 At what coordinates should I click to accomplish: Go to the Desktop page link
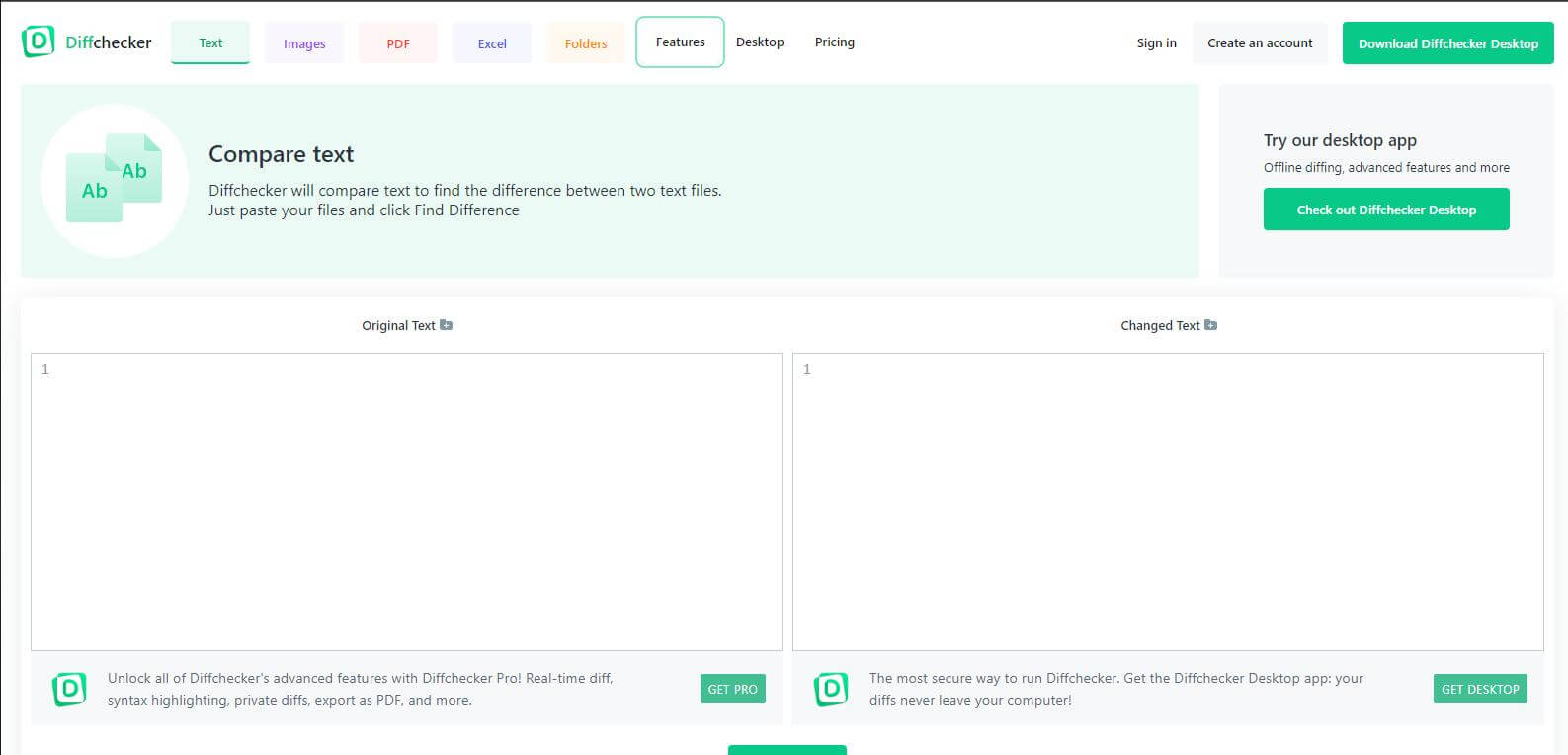(760, 42)
